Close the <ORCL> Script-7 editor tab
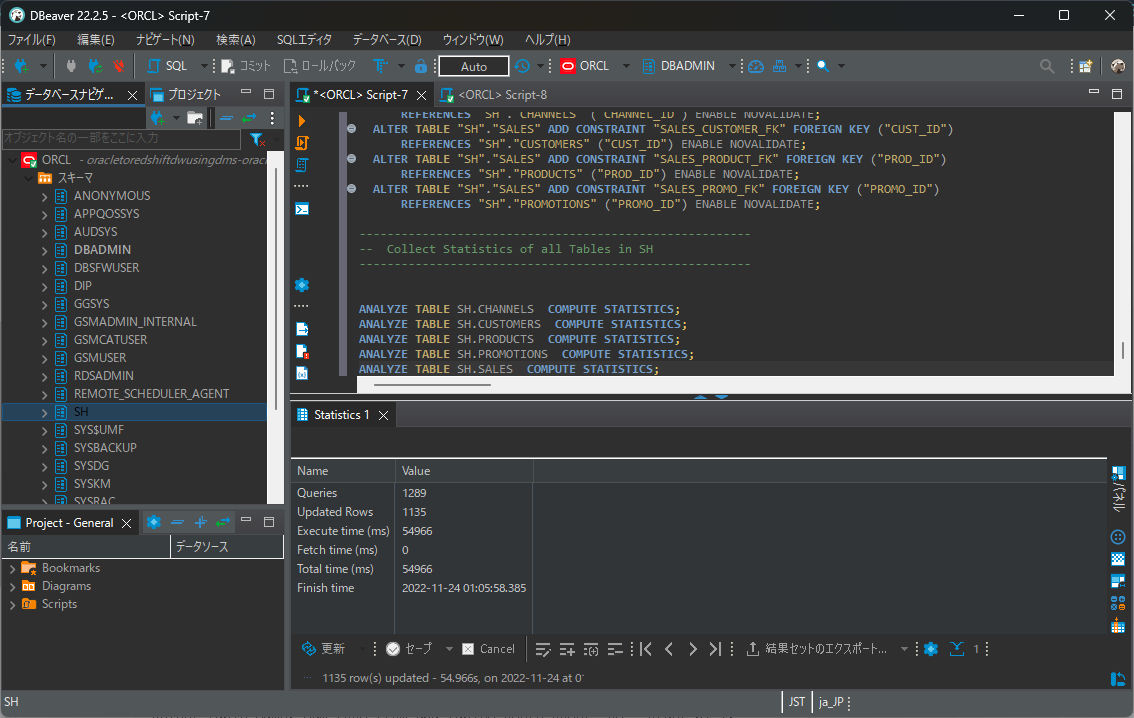This screenshot has height=718, width=1134. (422, 95)
